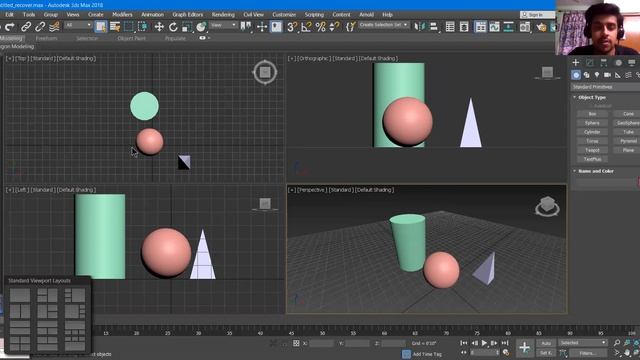Open the Rendering menu
Screen dimensions: 640x360
(x=223, y=15)
